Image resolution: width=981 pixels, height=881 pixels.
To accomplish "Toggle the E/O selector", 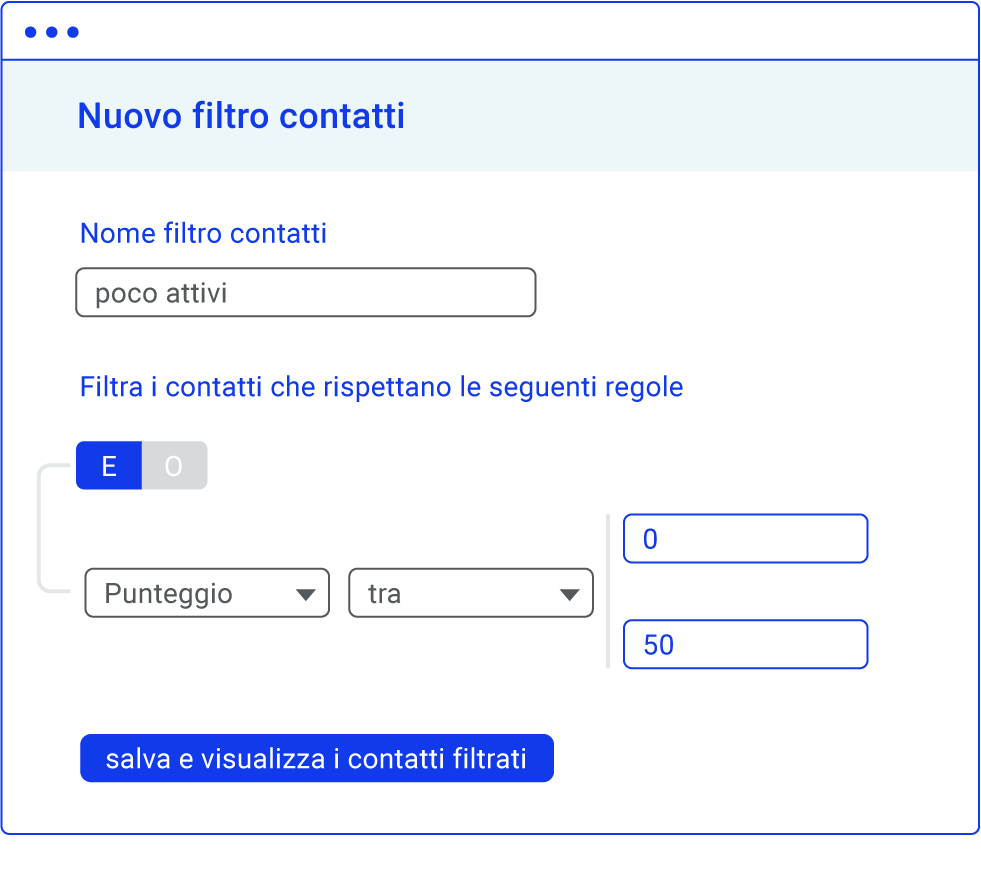I will click(141, 465).
